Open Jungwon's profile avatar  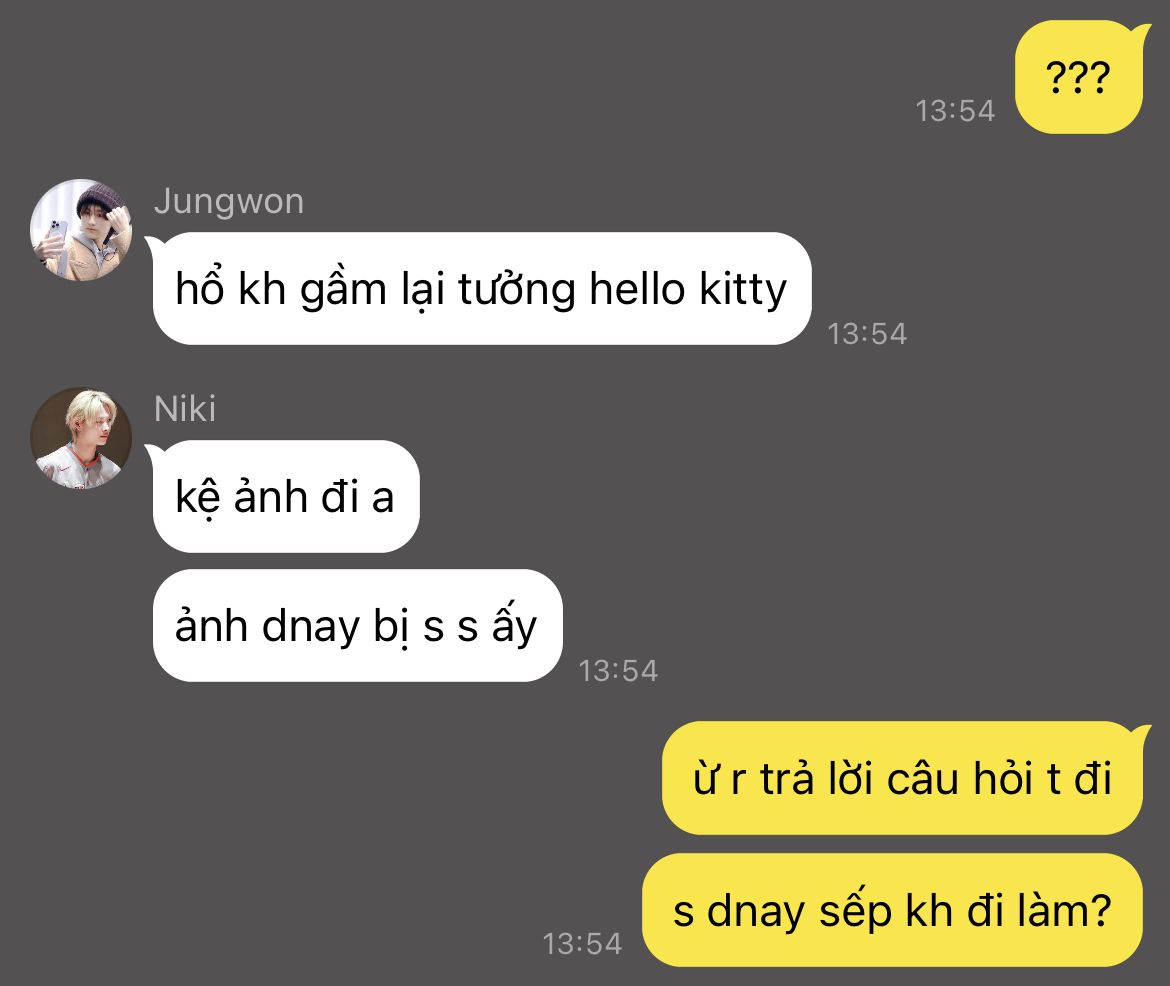[x=81, y=230]
